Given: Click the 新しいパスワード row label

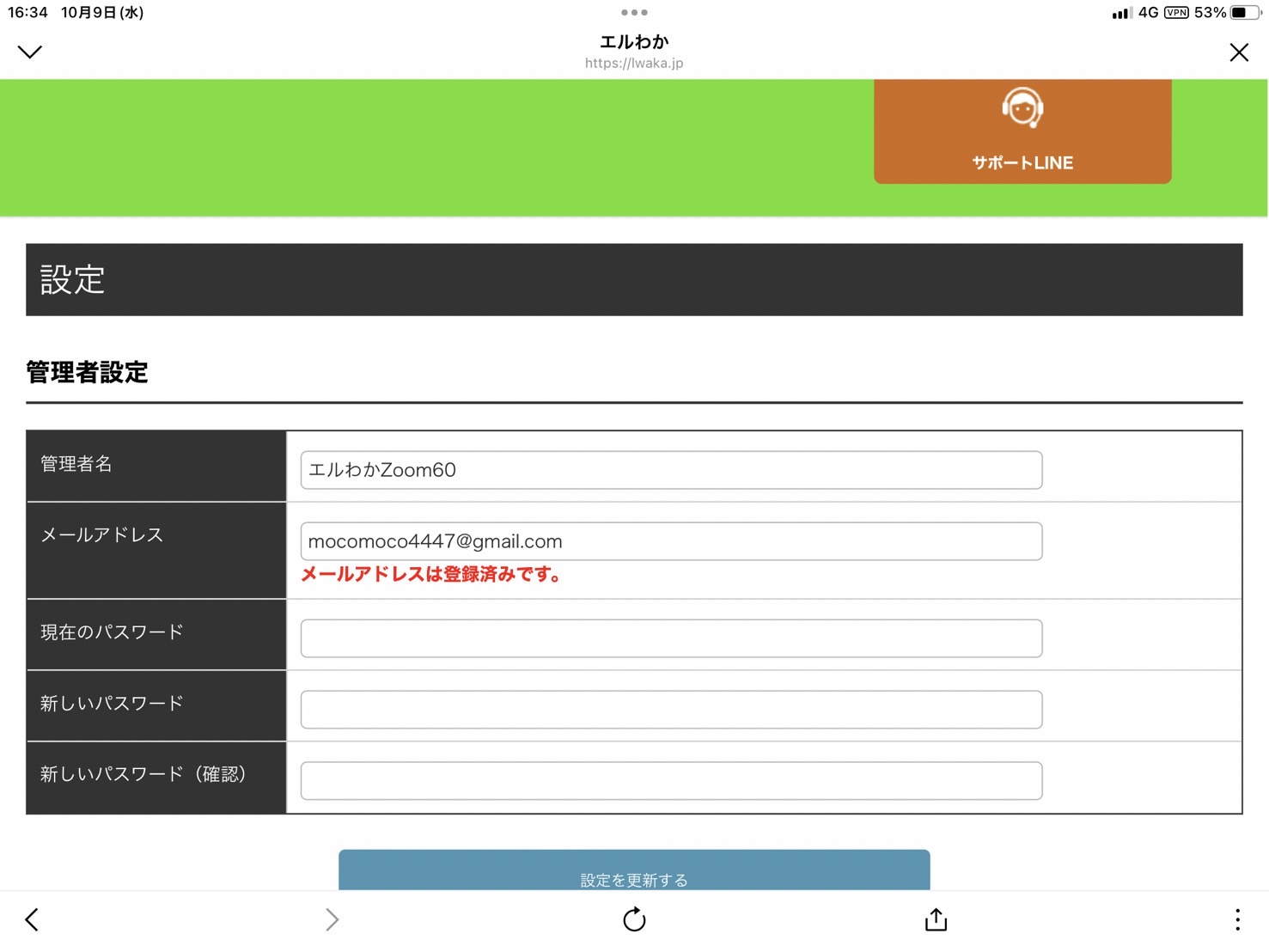Looking at the screenshot, I should tap(112, 704).
